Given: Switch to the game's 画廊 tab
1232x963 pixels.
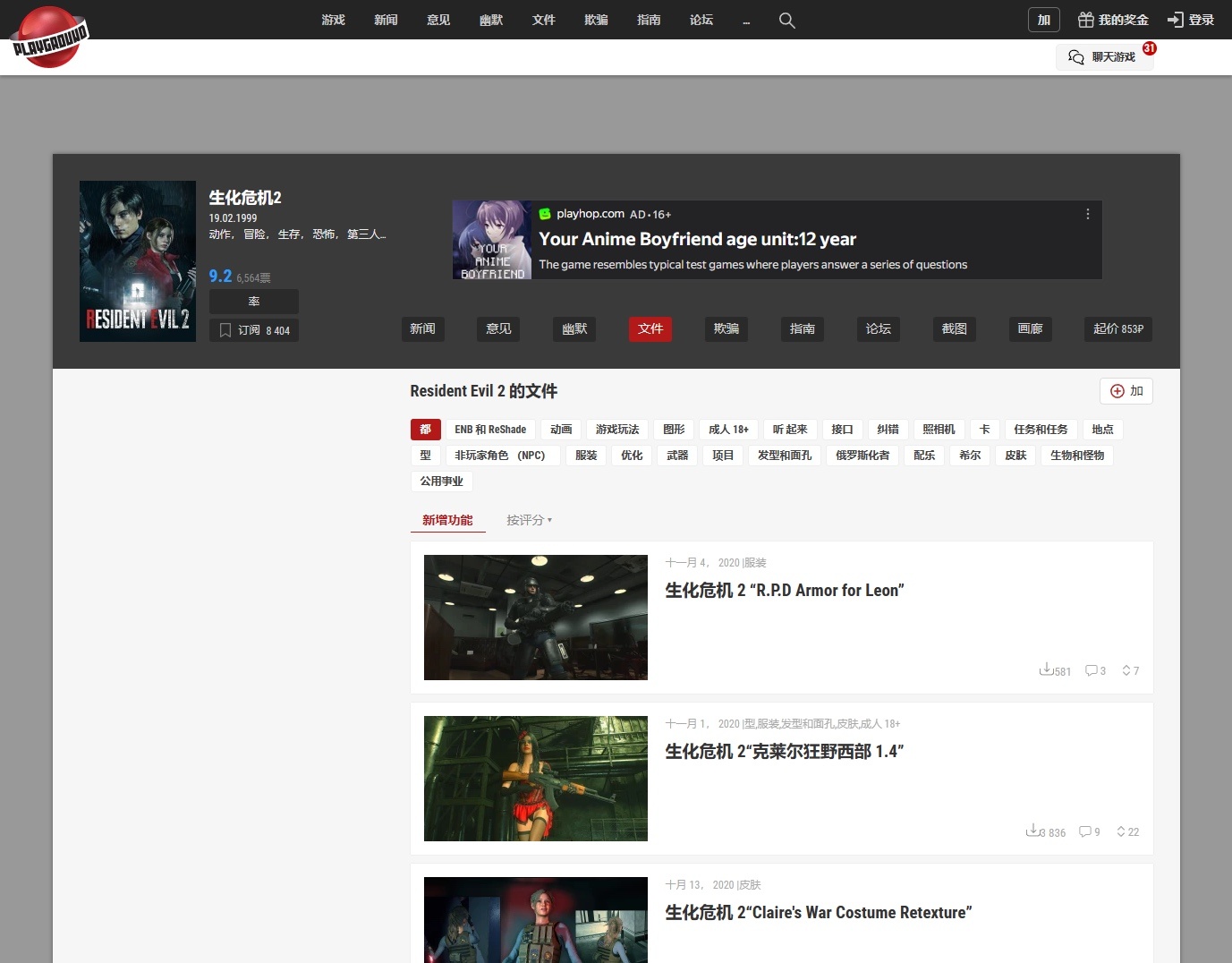Looking at the screenshot, I should point(1031,329).
